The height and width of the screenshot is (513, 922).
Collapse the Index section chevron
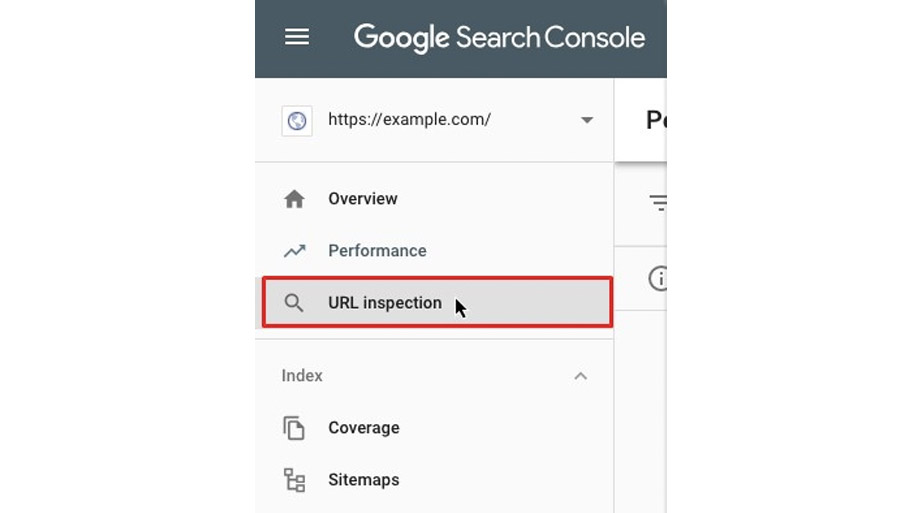point(580,376)
